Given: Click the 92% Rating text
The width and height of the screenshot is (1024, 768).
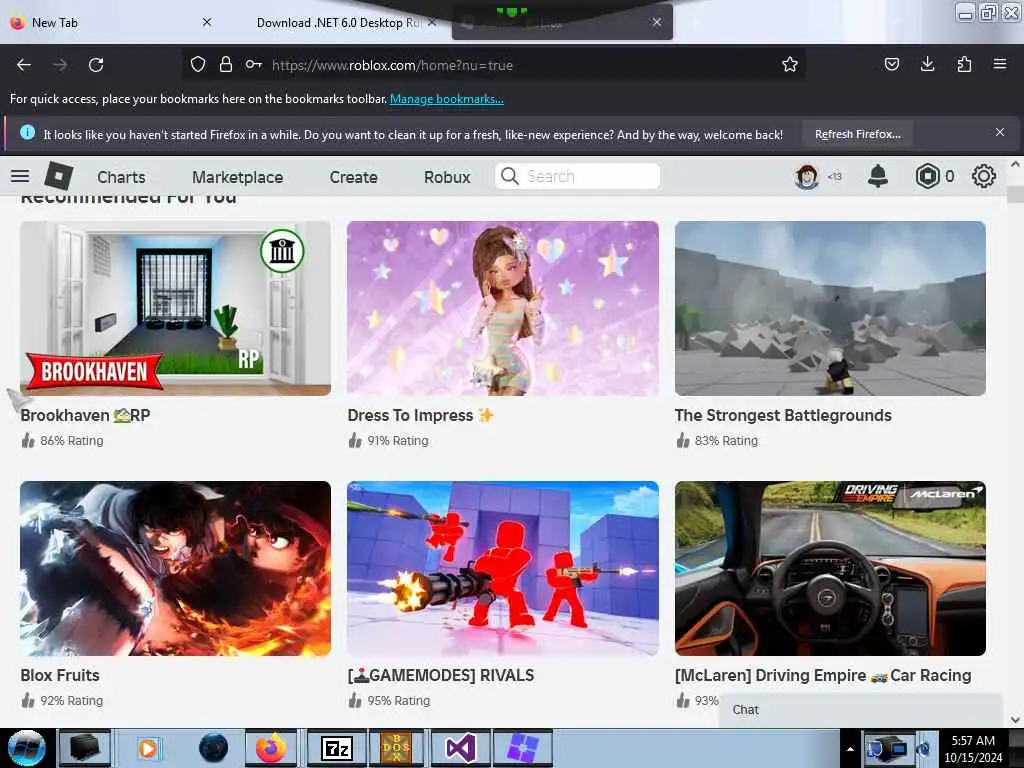Looking at the screenshot, I should (72, 701).
